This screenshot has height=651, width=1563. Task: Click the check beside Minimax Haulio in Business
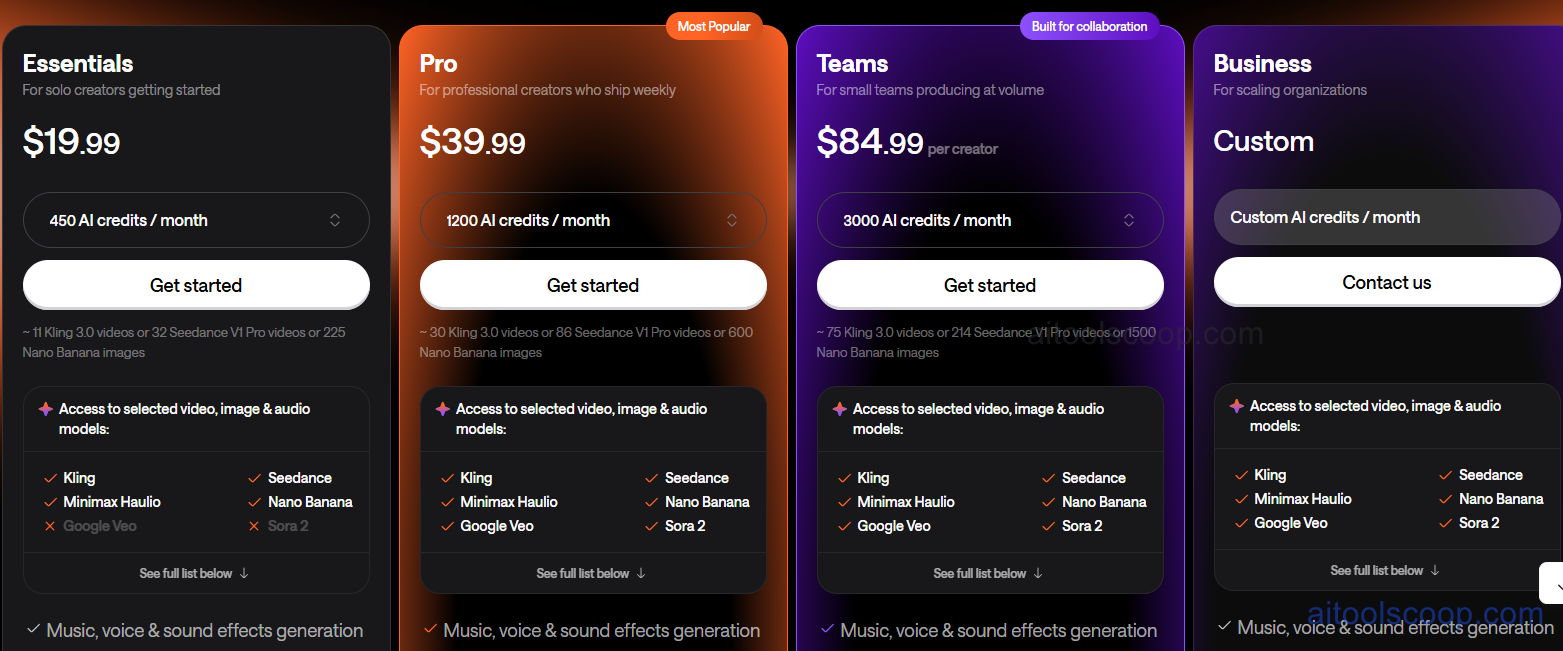coord(1241,498)
